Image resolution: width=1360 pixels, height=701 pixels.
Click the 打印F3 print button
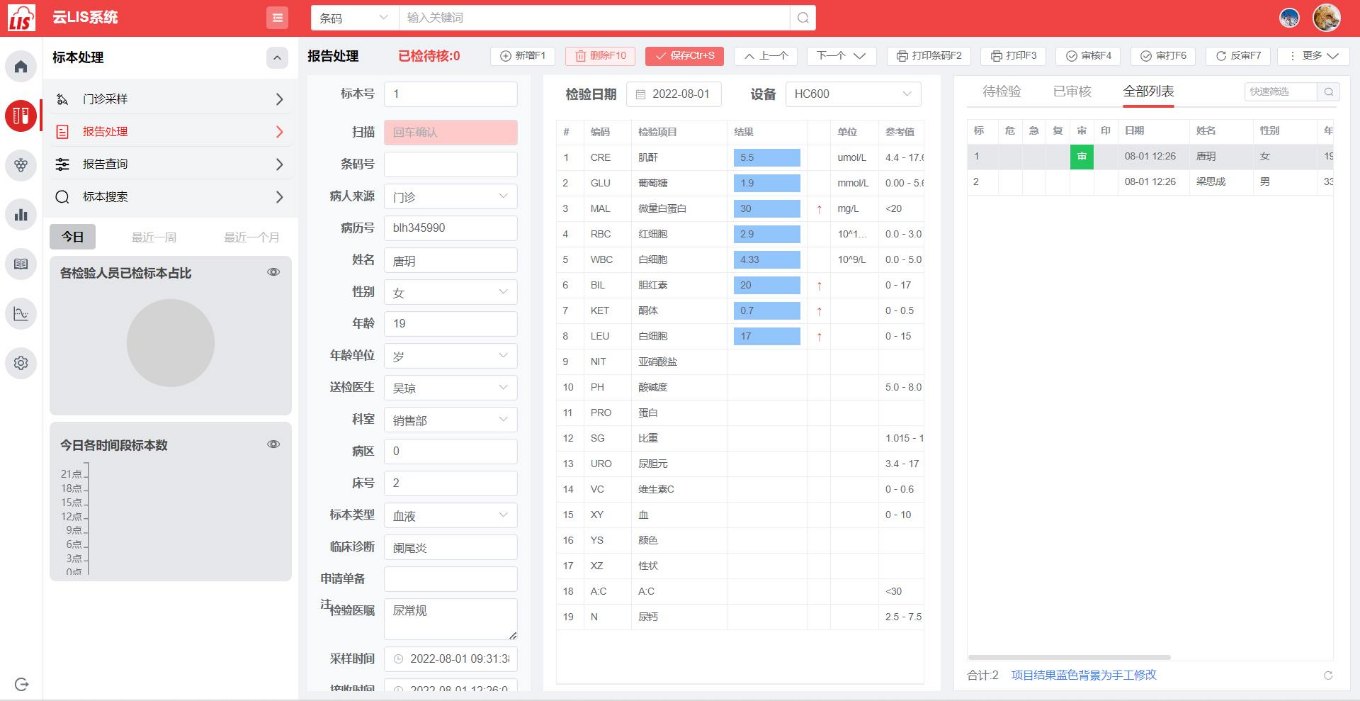click(x=1012, y=56)
